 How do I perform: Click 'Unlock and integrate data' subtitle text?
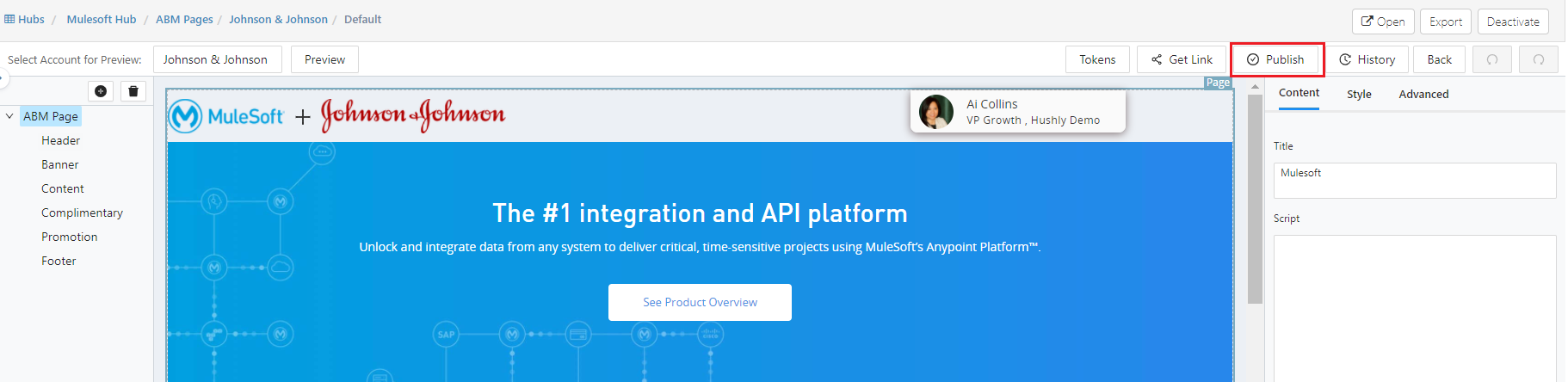[x=700, y=247]
